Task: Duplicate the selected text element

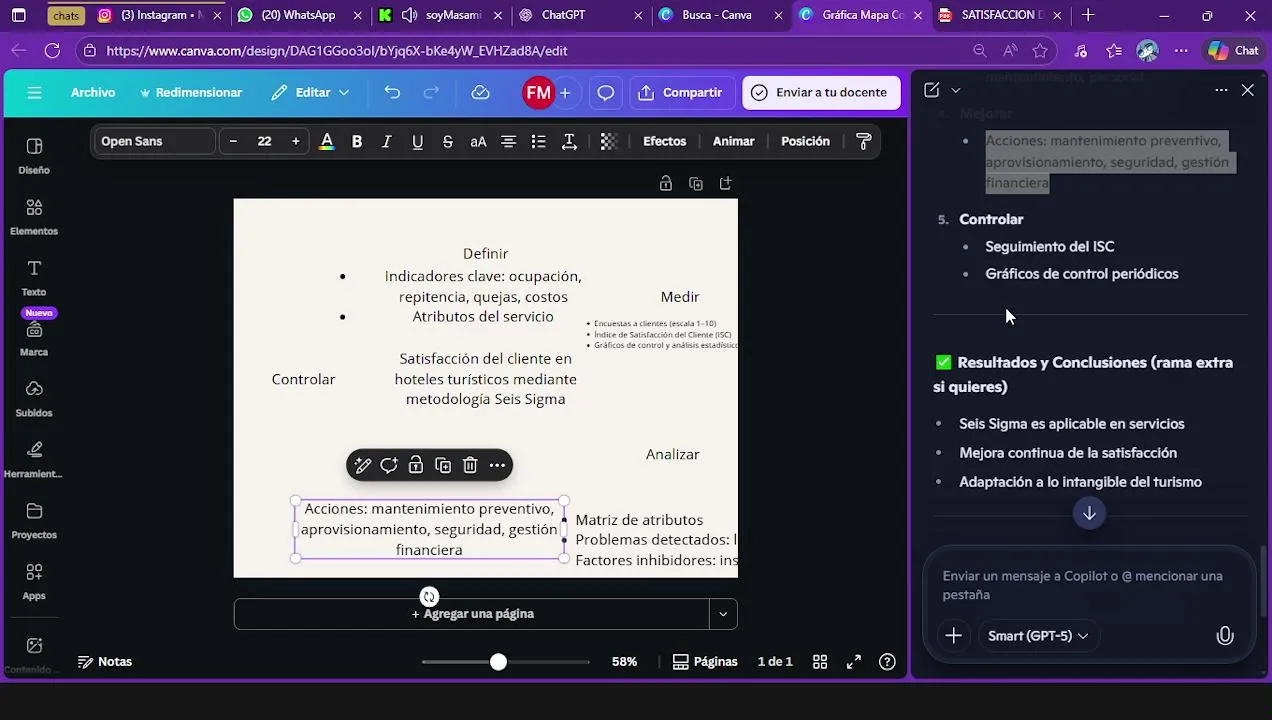Action: (x=443, y=465)
